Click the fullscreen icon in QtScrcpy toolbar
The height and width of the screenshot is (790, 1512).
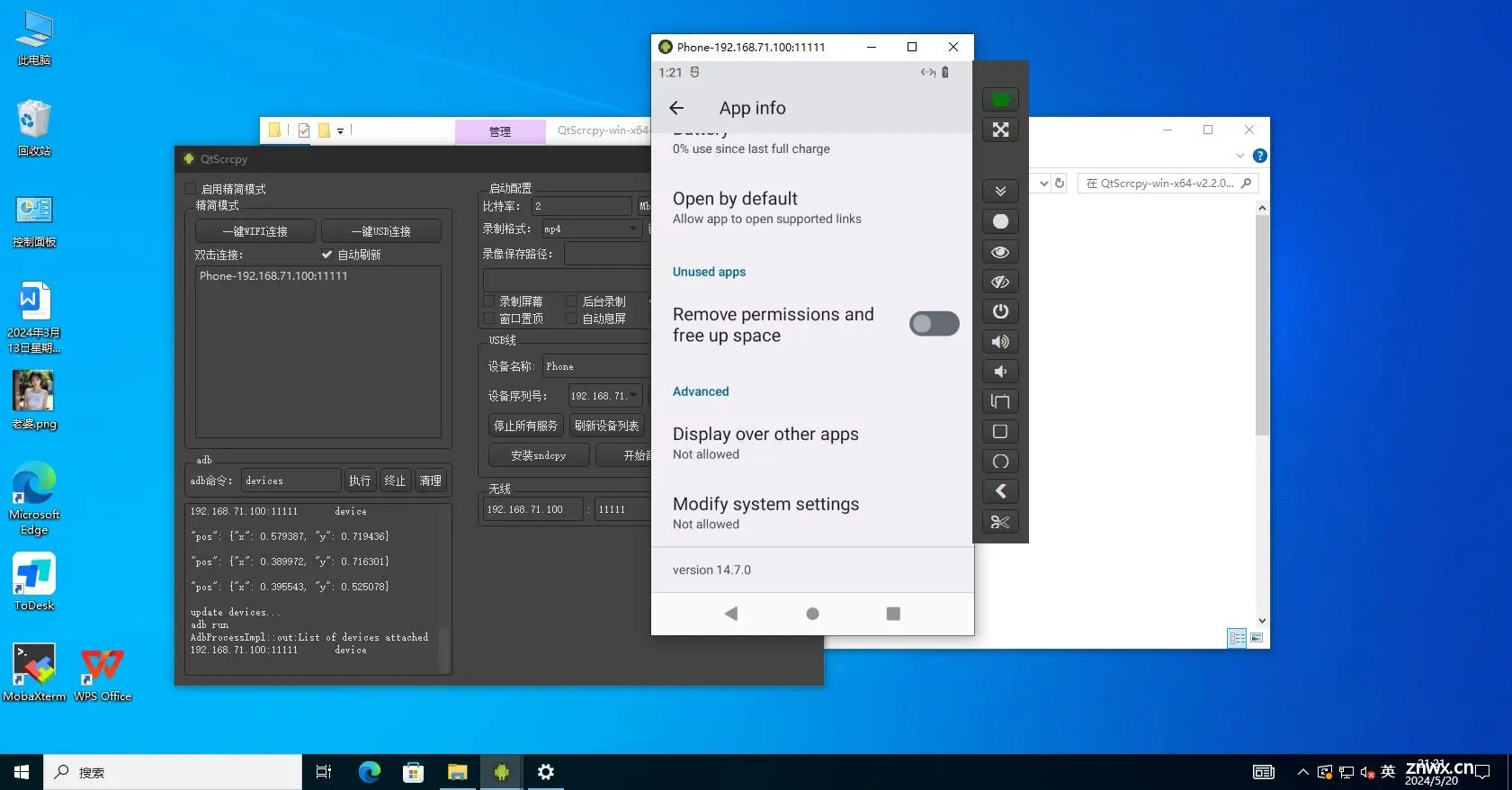pyautogui.click(x=1000, y=130)
